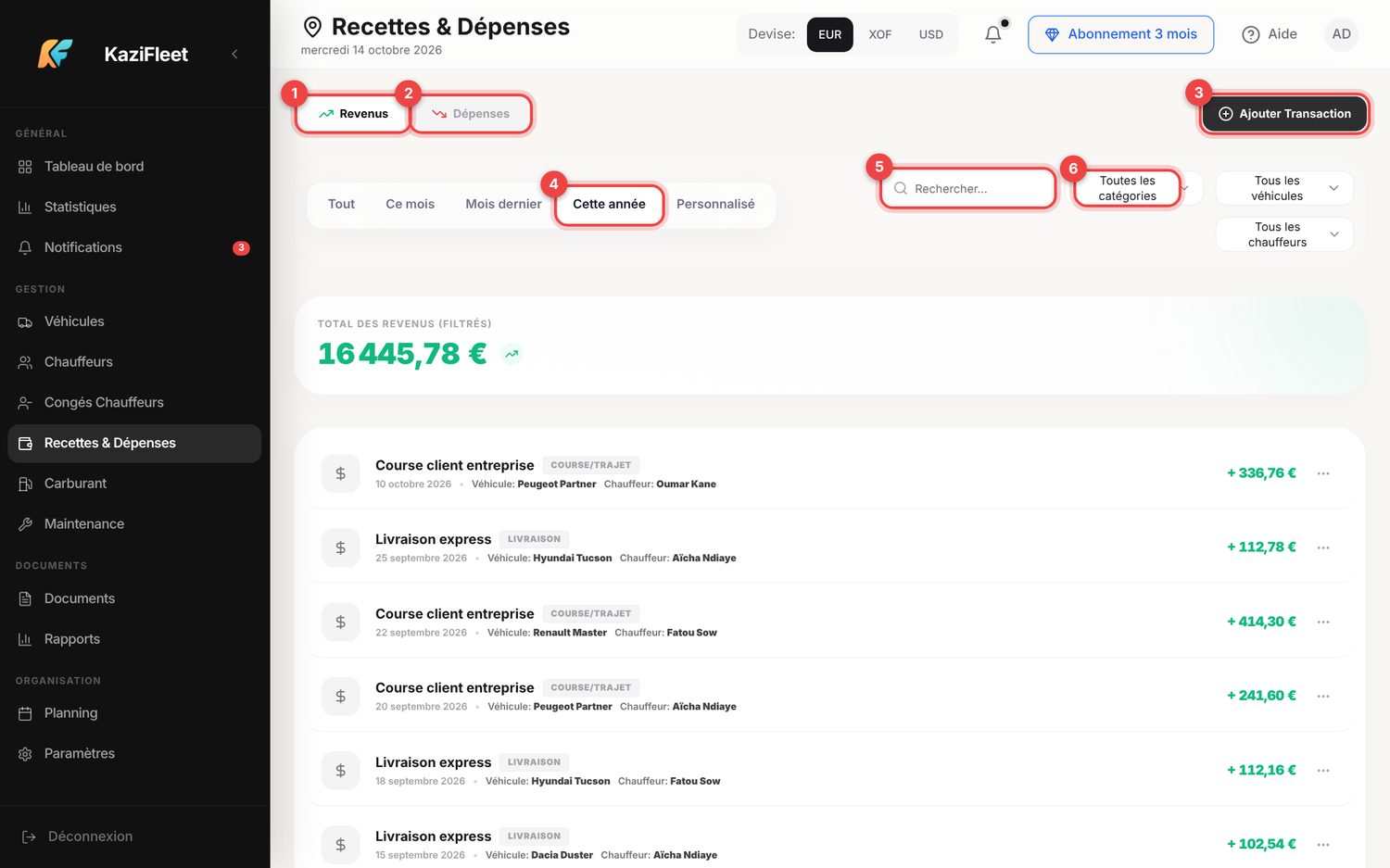Open the AD user avatar
Image resolution: width=1390 pixels, height=868 pixels.
pyautogui.click(x=1342, y=34)
